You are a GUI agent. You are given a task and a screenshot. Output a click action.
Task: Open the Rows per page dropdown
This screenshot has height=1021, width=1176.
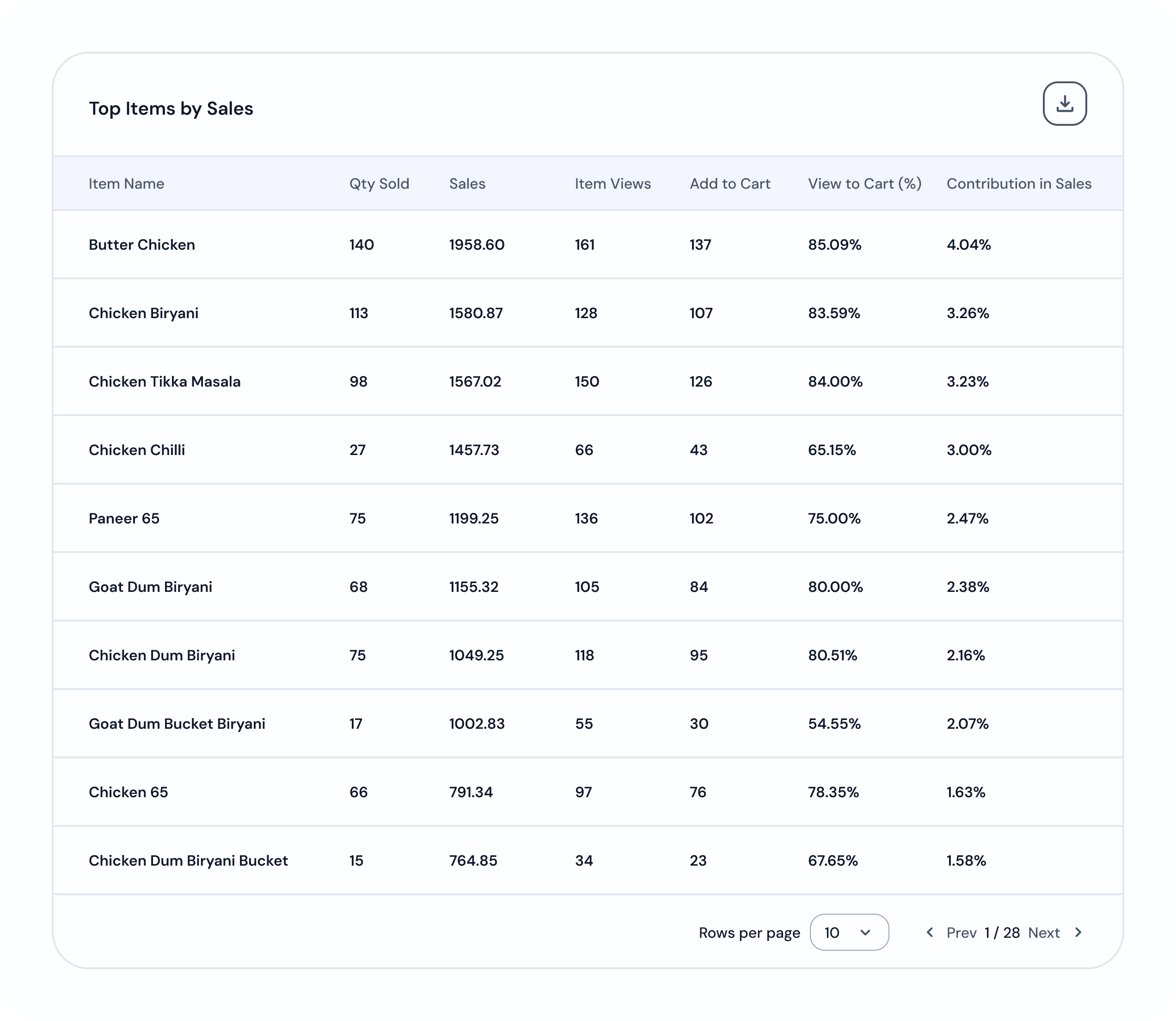pos(849,932)
